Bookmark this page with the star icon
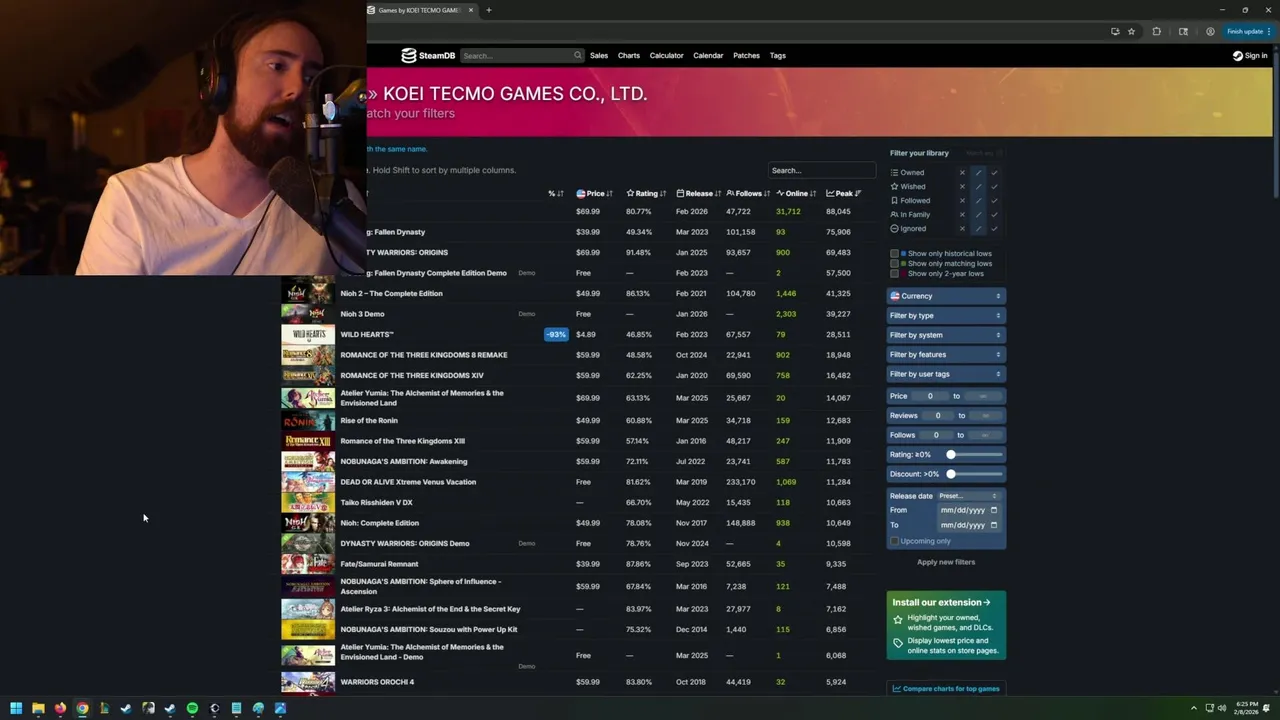Screen dimensions: 1280x720 [1131, 31]
